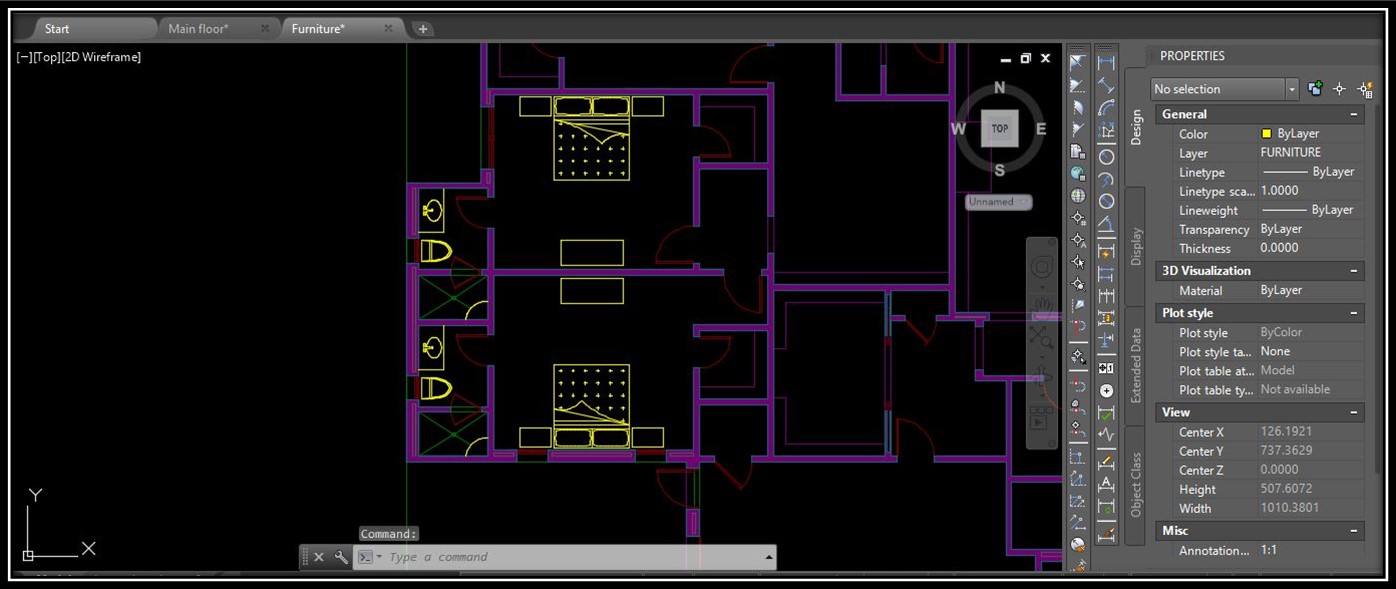The height and width of the screenshot is (589, 1396).
Task: Click the yellow ByLayer color swatch
Action: point(1266,133)
